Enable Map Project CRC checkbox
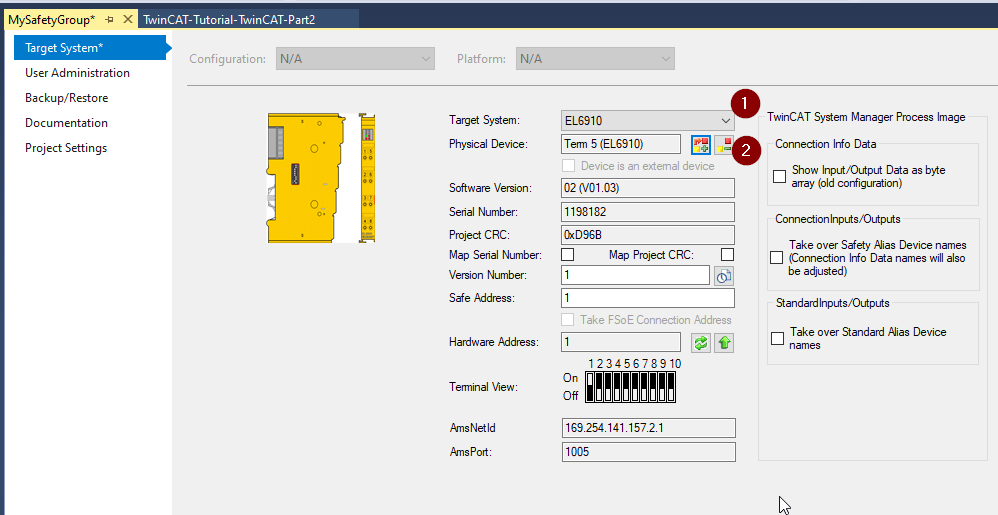998x515 pixels. tap(727, 255)
